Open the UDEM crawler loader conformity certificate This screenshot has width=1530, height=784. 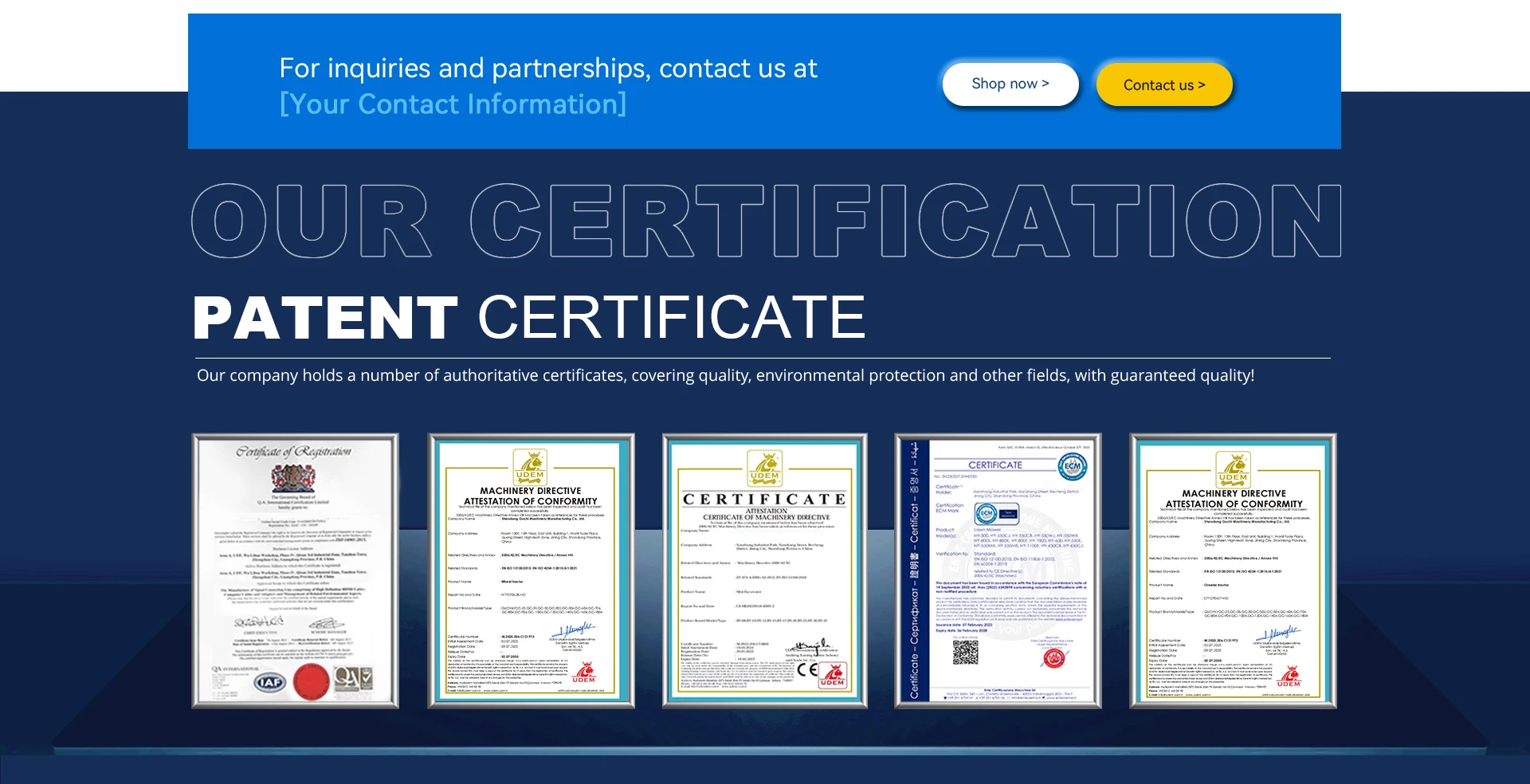1233,570
